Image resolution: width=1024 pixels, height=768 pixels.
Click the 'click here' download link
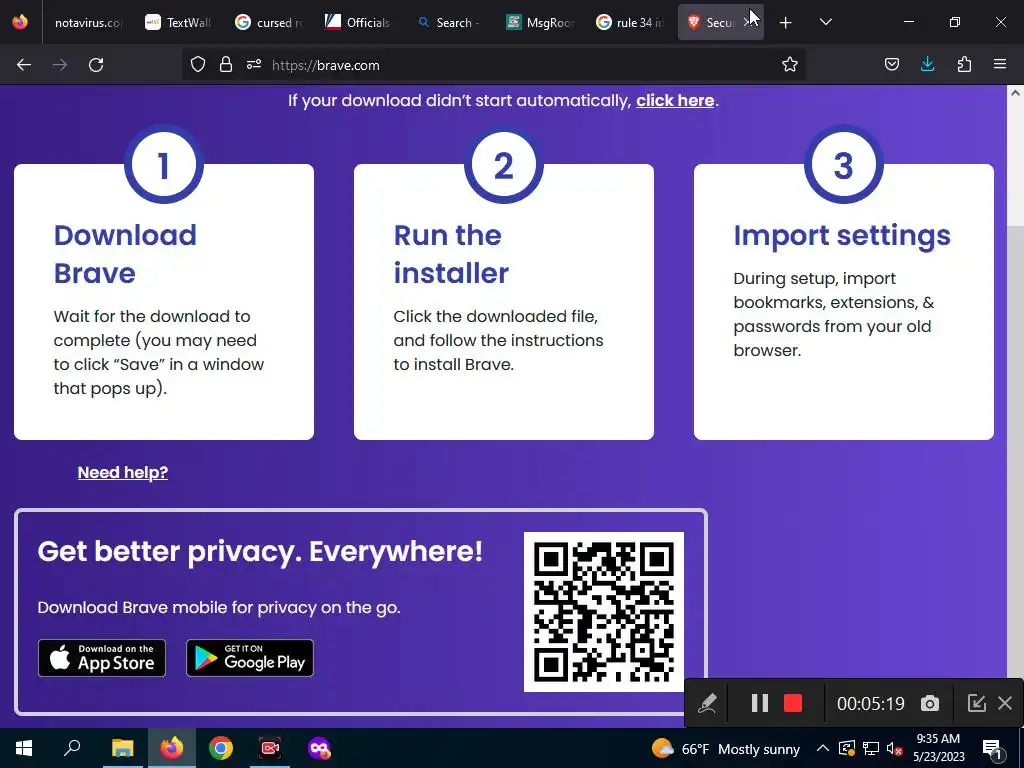[675, 101]
